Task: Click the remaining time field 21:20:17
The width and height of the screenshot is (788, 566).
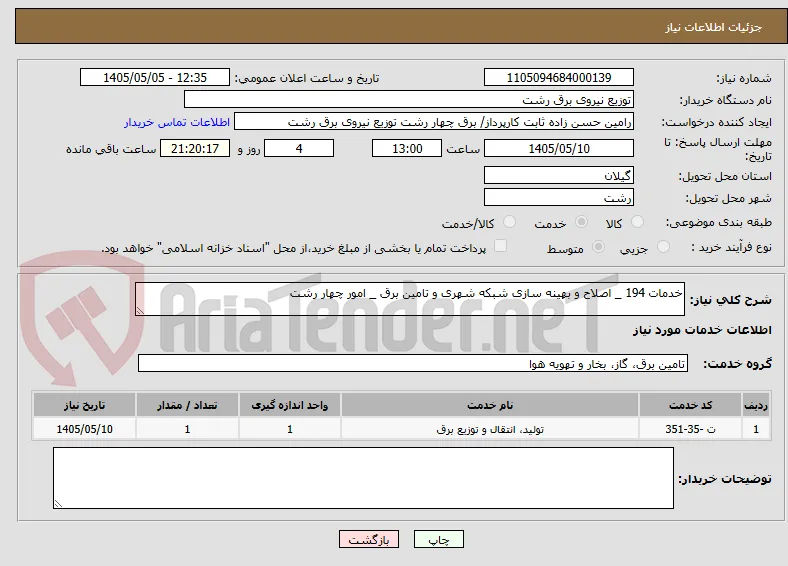Action: (x=195, y=148)
